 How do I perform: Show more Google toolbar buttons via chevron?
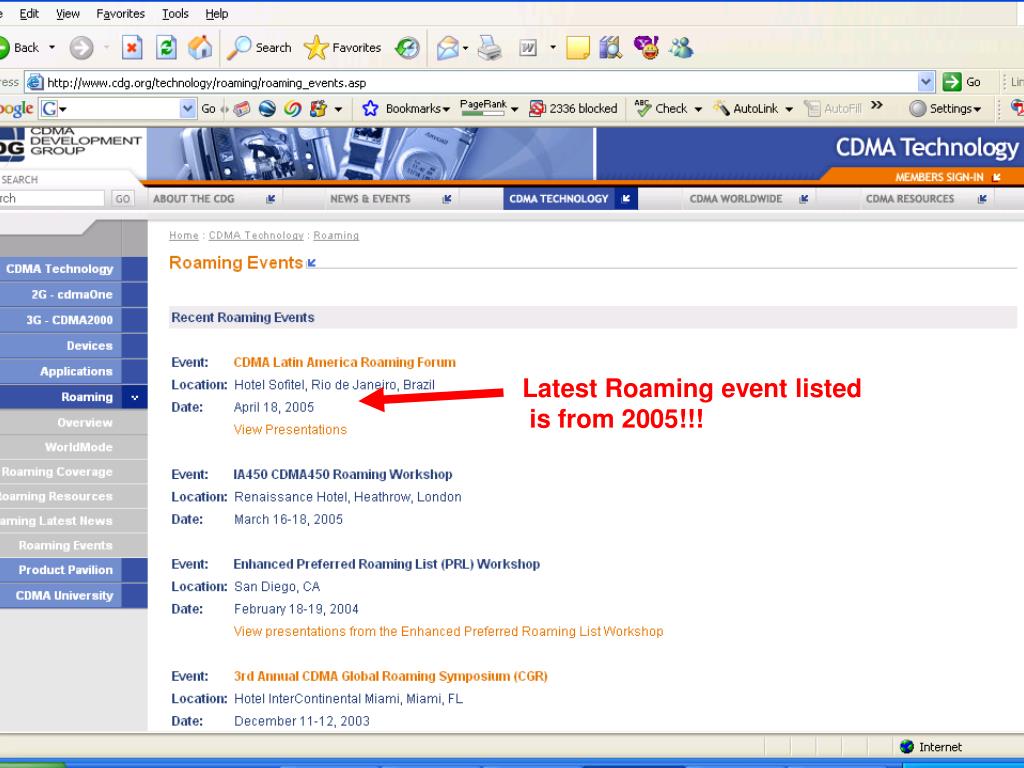pyautogui.click(x=877, y=105)
